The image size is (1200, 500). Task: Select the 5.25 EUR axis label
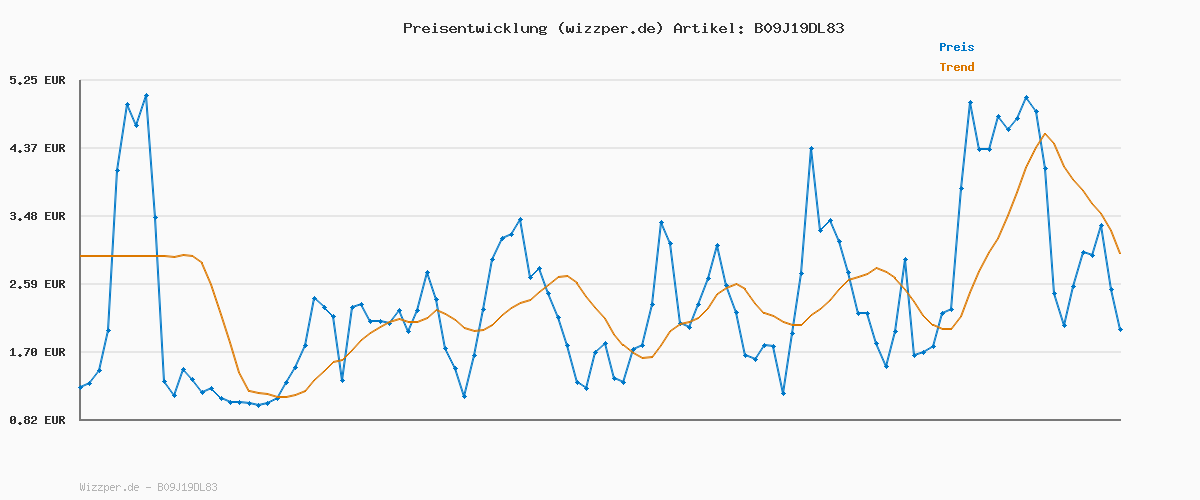[x=37, y=80]
